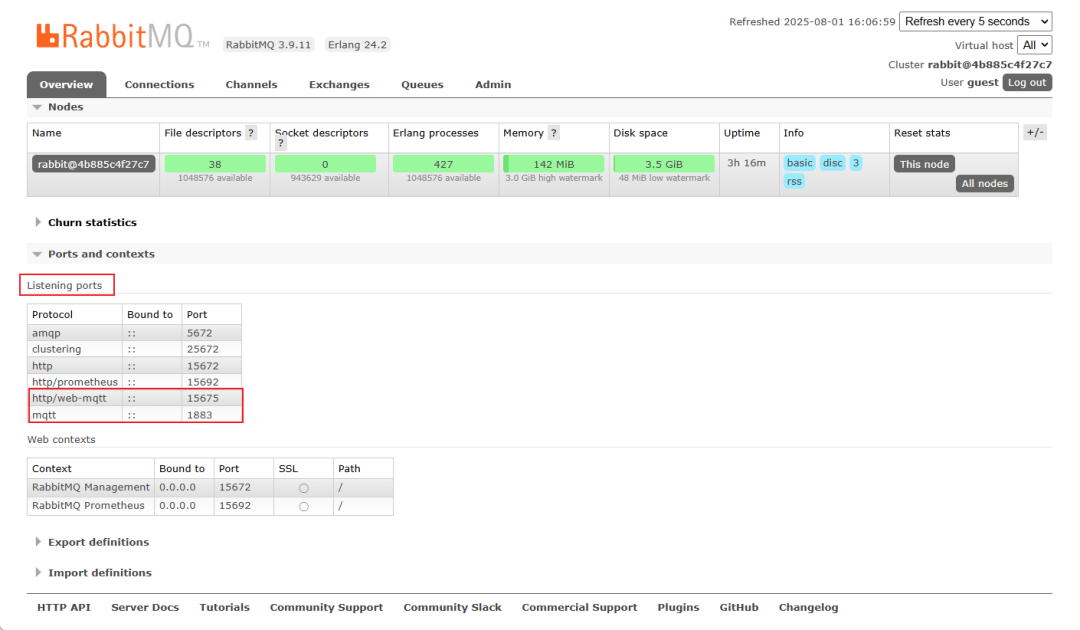Click the +/- columns toggle on Nodes table
Image resolution: width=1080 pixels, height=630 pixels.
pos(1034,131)
